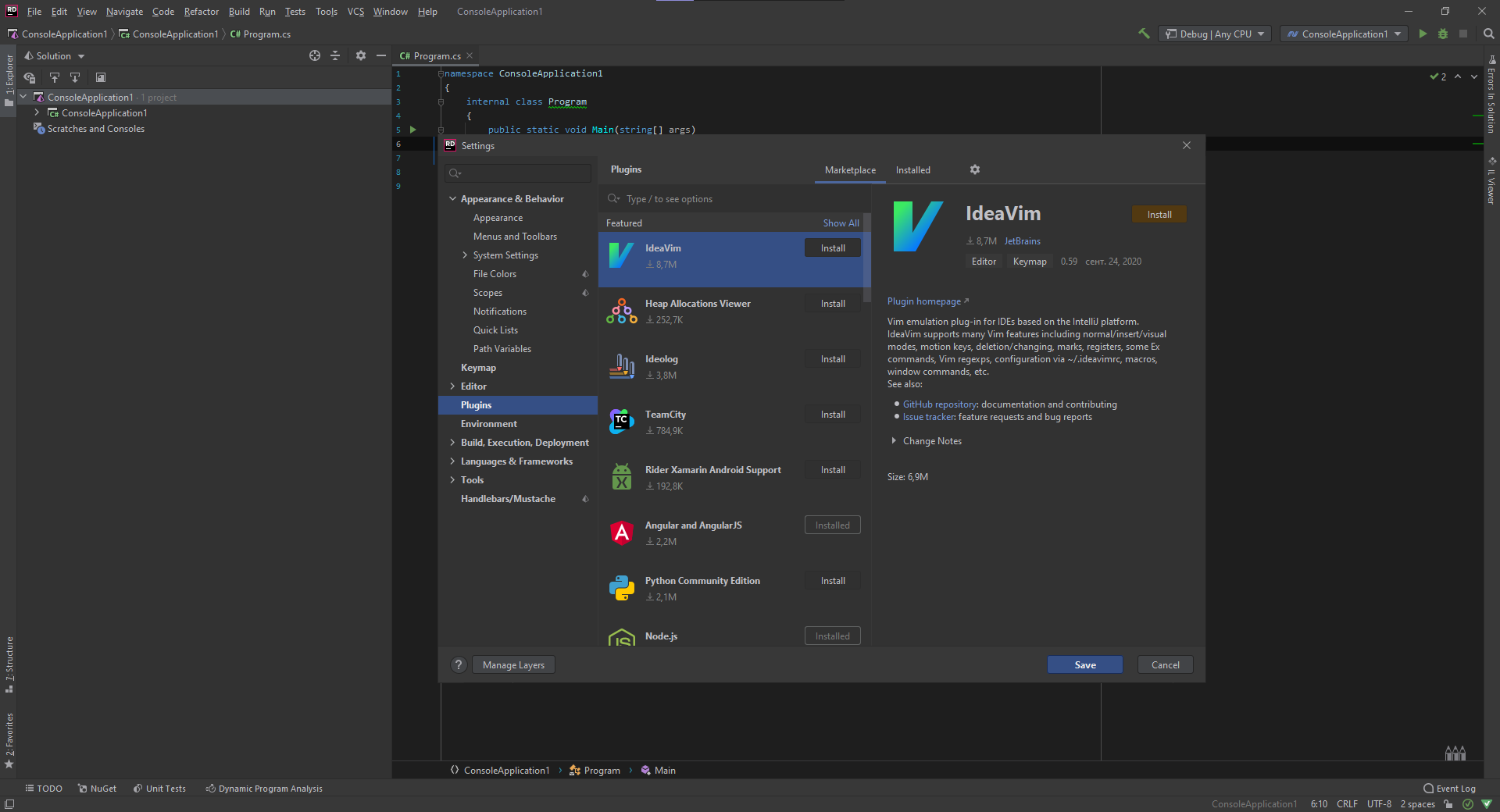1500x812 pixels.
Task: Expand the System Settings node
Action: [465, 255]
